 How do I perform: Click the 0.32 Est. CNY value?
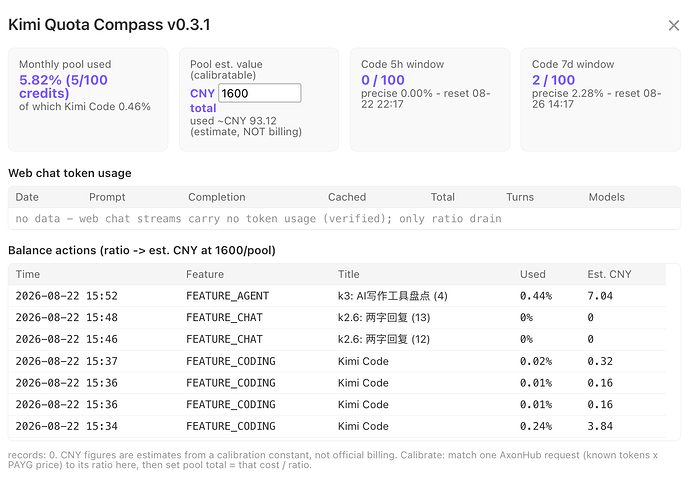600,361
